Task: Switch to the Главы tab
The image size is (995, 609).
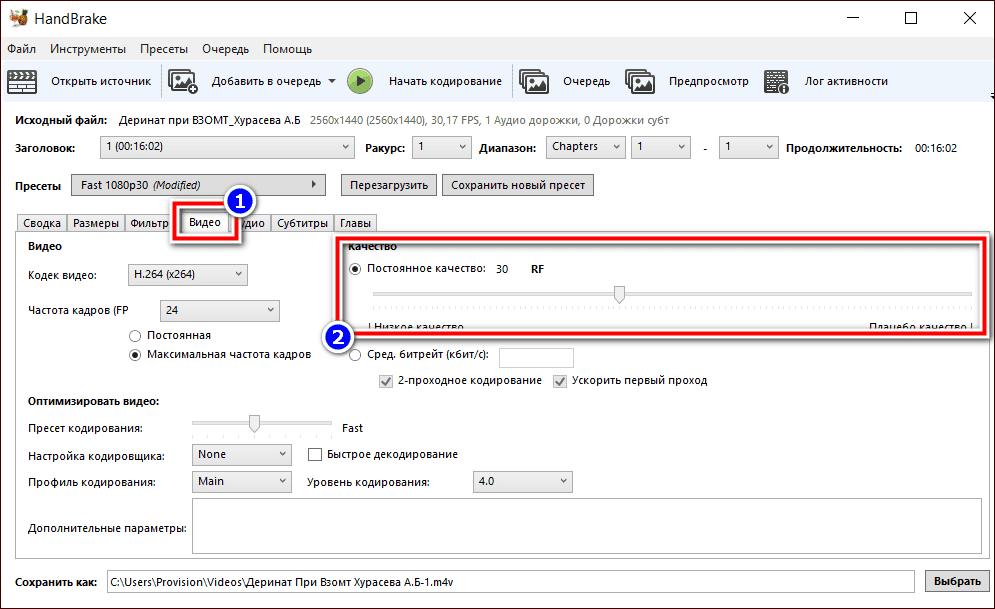Action: (355, 223)
